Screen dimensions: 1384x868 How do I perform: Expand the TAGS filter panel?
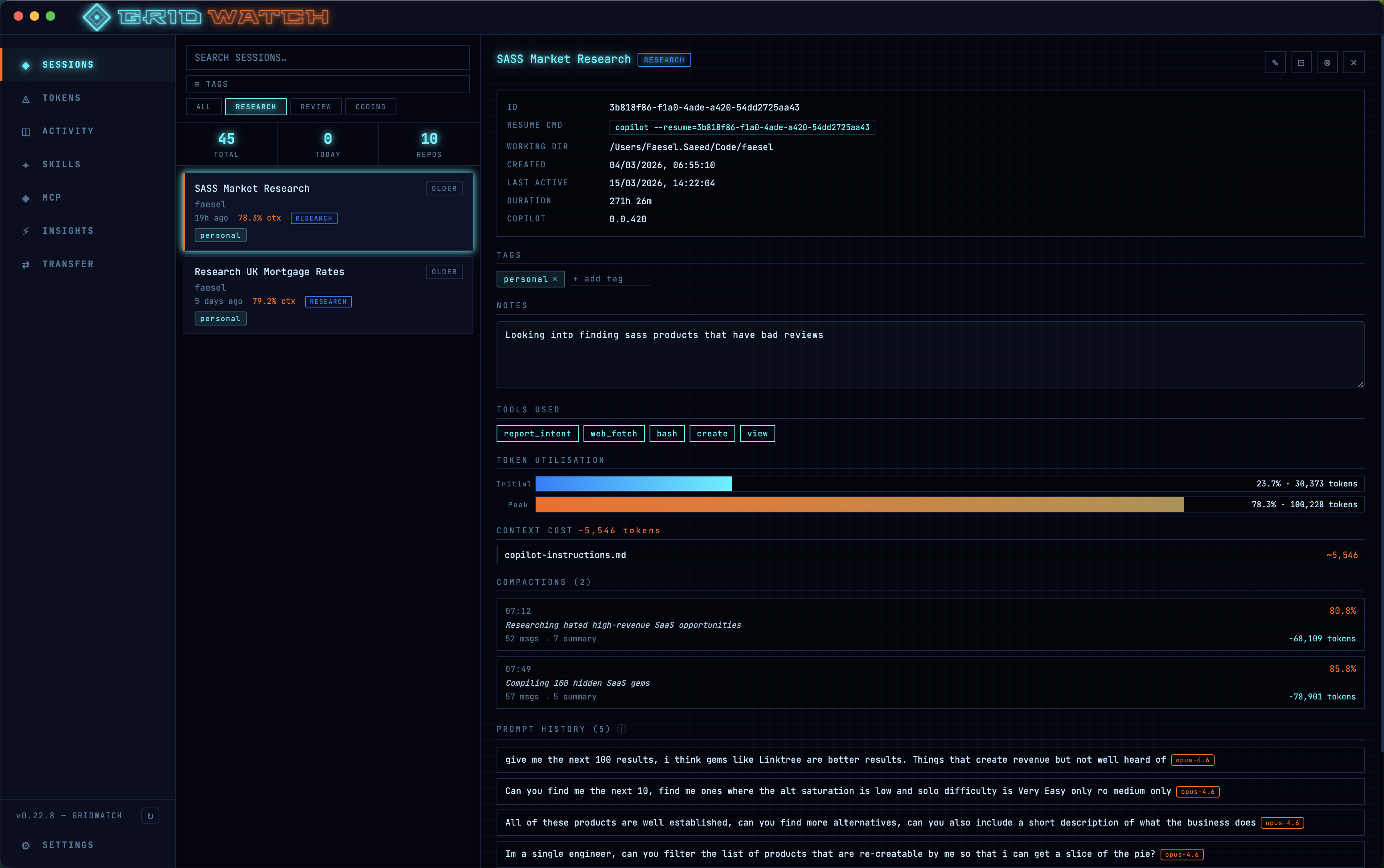[x=327, y=84]
